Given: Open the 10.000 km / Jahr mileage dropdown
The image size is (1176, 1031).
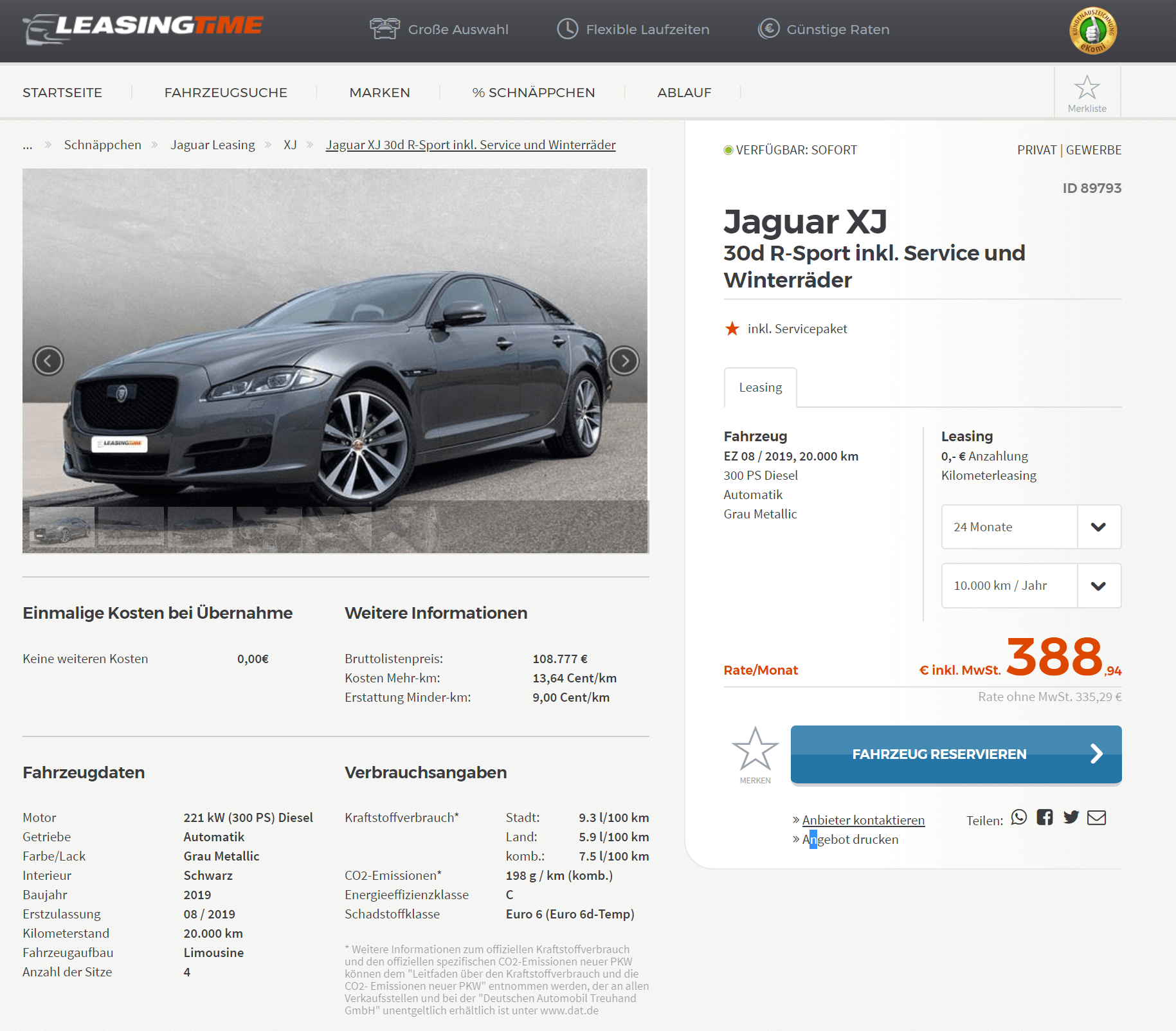Looking at the screenshot, I should point(1031,585).
